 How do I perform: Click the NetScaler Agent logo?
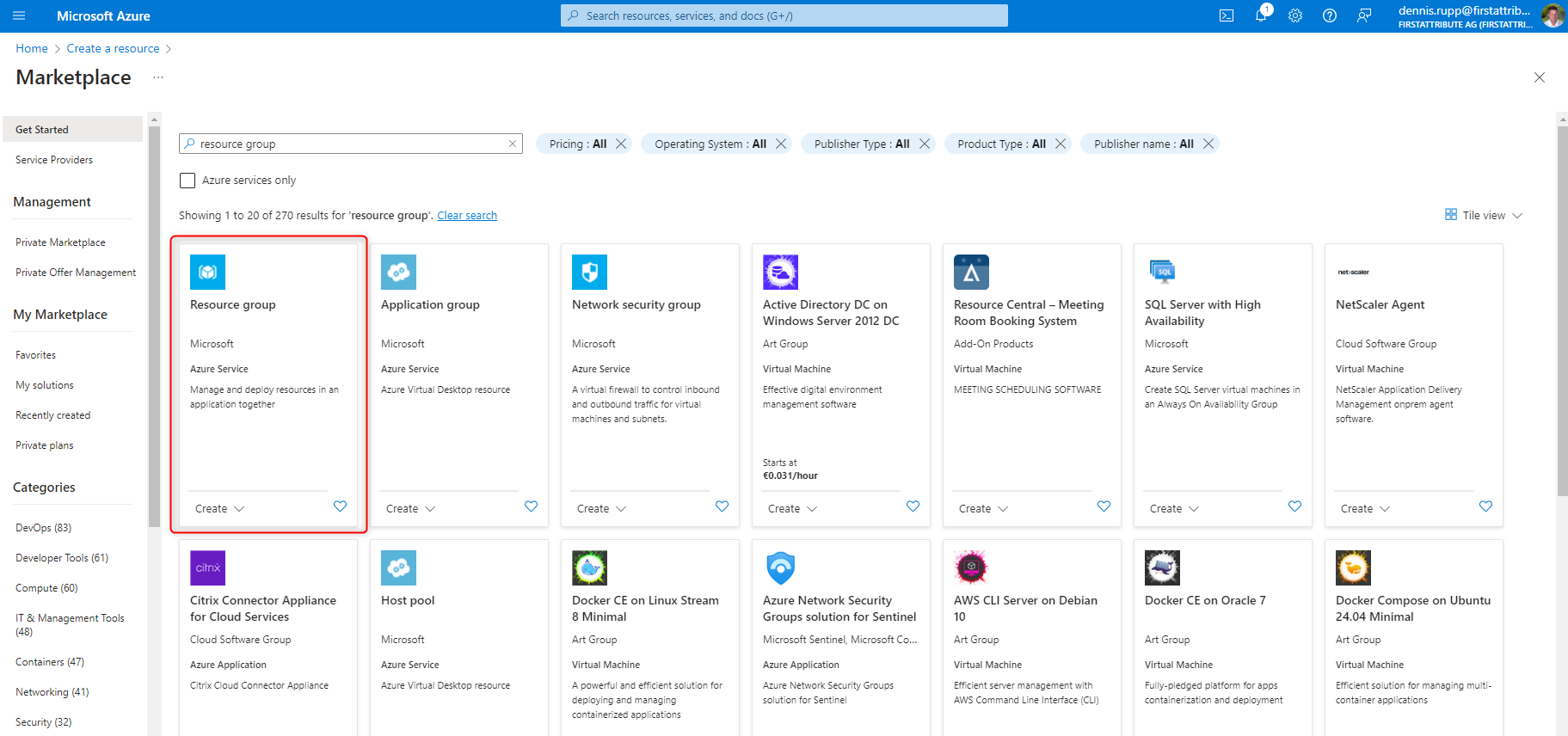click(1353, 272)
